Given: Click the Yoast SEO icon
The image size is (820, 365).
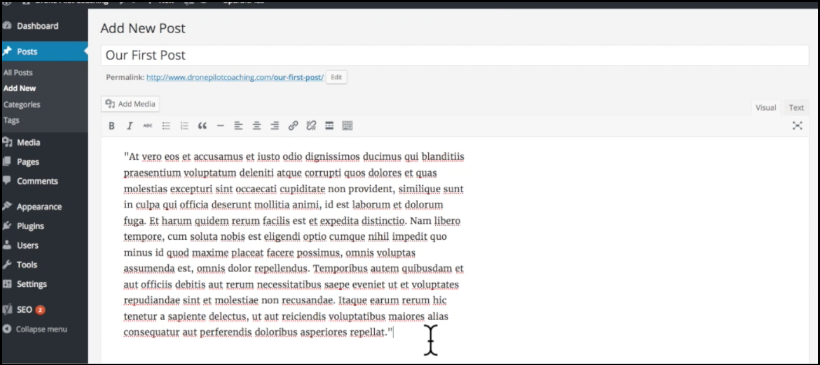Looking at the screenshot, I should tap(7, 310).
